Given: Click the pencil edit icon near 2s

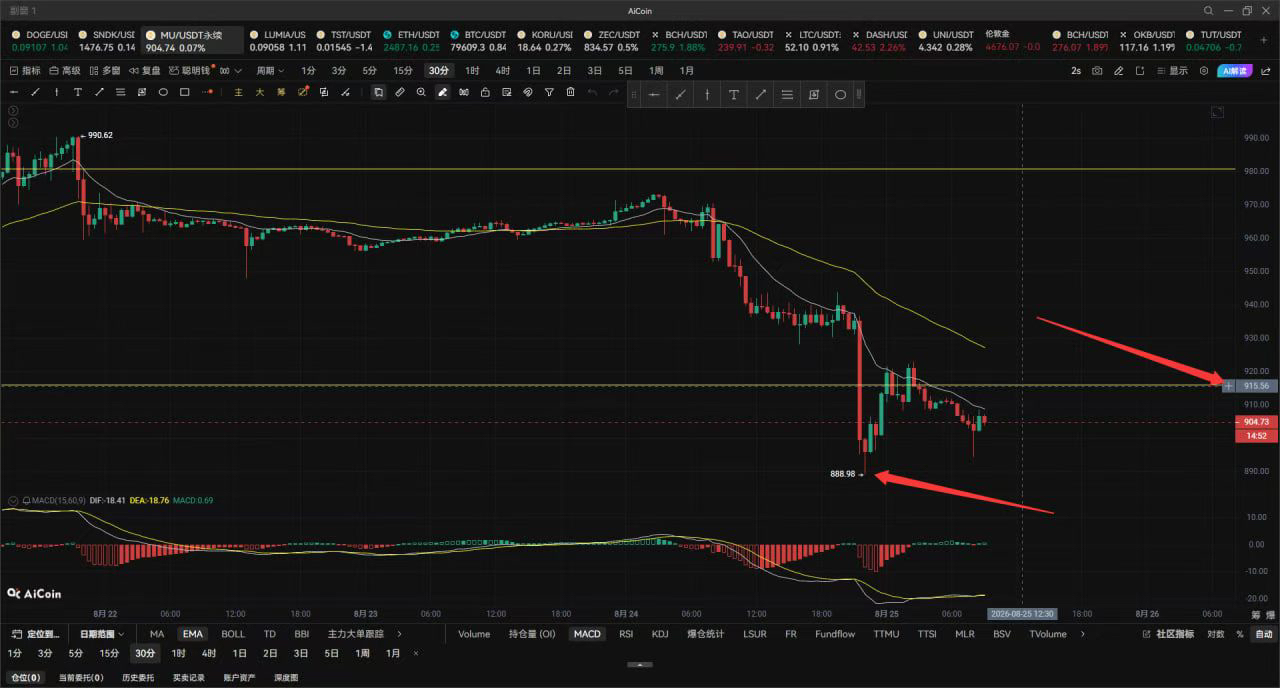Looking at the screenshot, I should tap(1118, 71).
